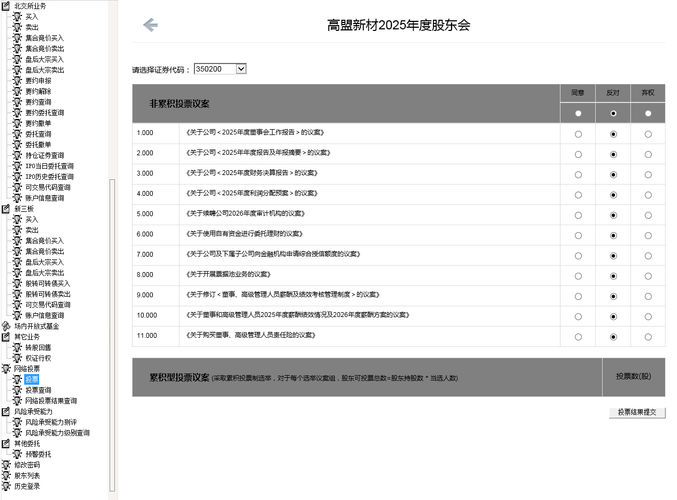677x500 pixels.
Task: Select the header 反对 radio for all proposals
Action: (613, 113)
